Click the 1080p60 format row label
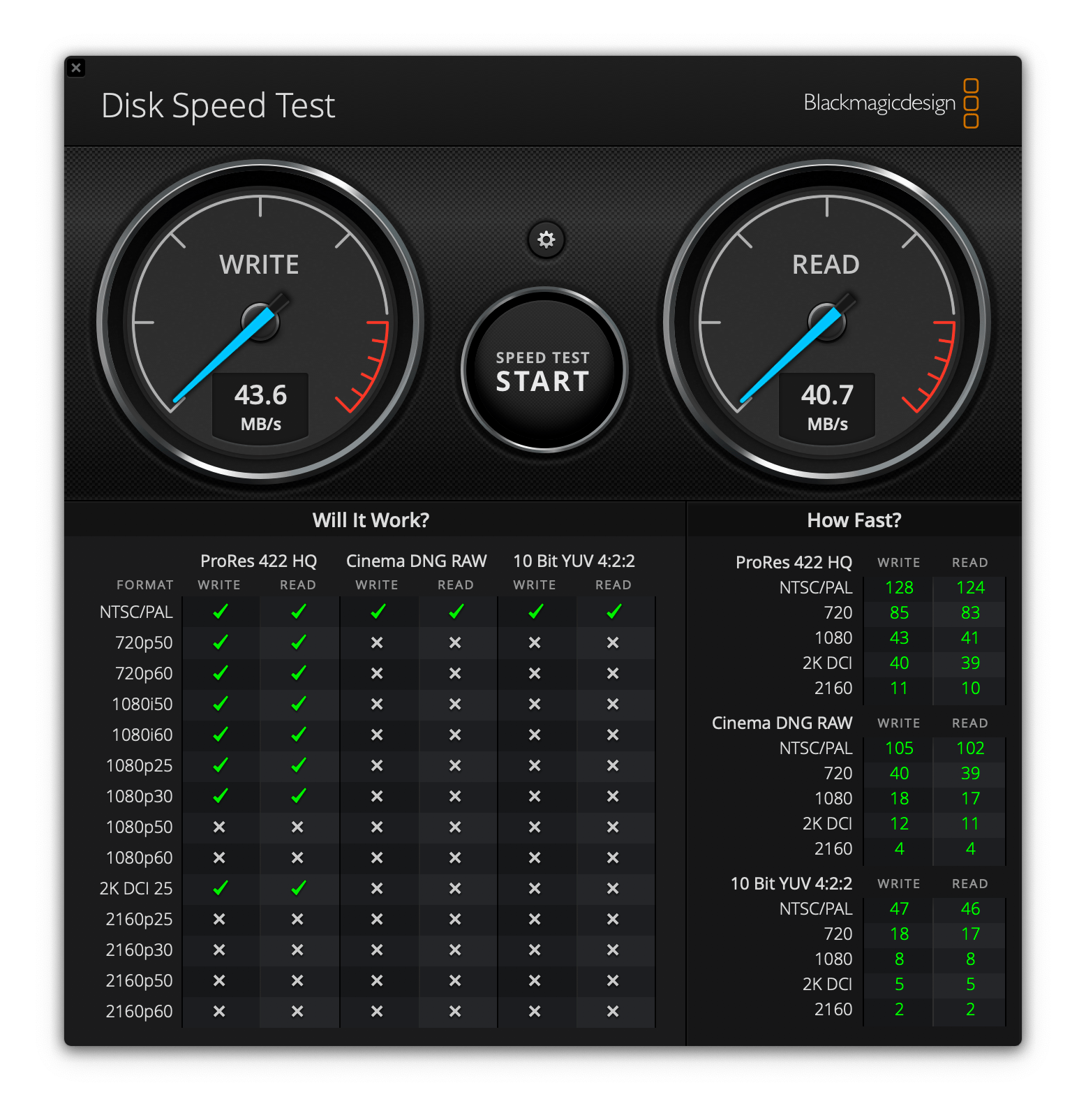This screenshot has height=1120, width=1086. (x=139, y=858)
